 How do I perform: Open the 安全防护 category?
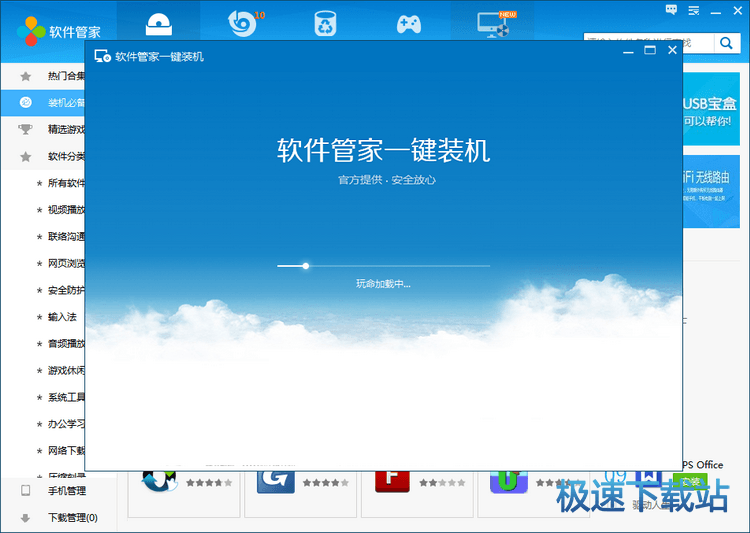66,290
